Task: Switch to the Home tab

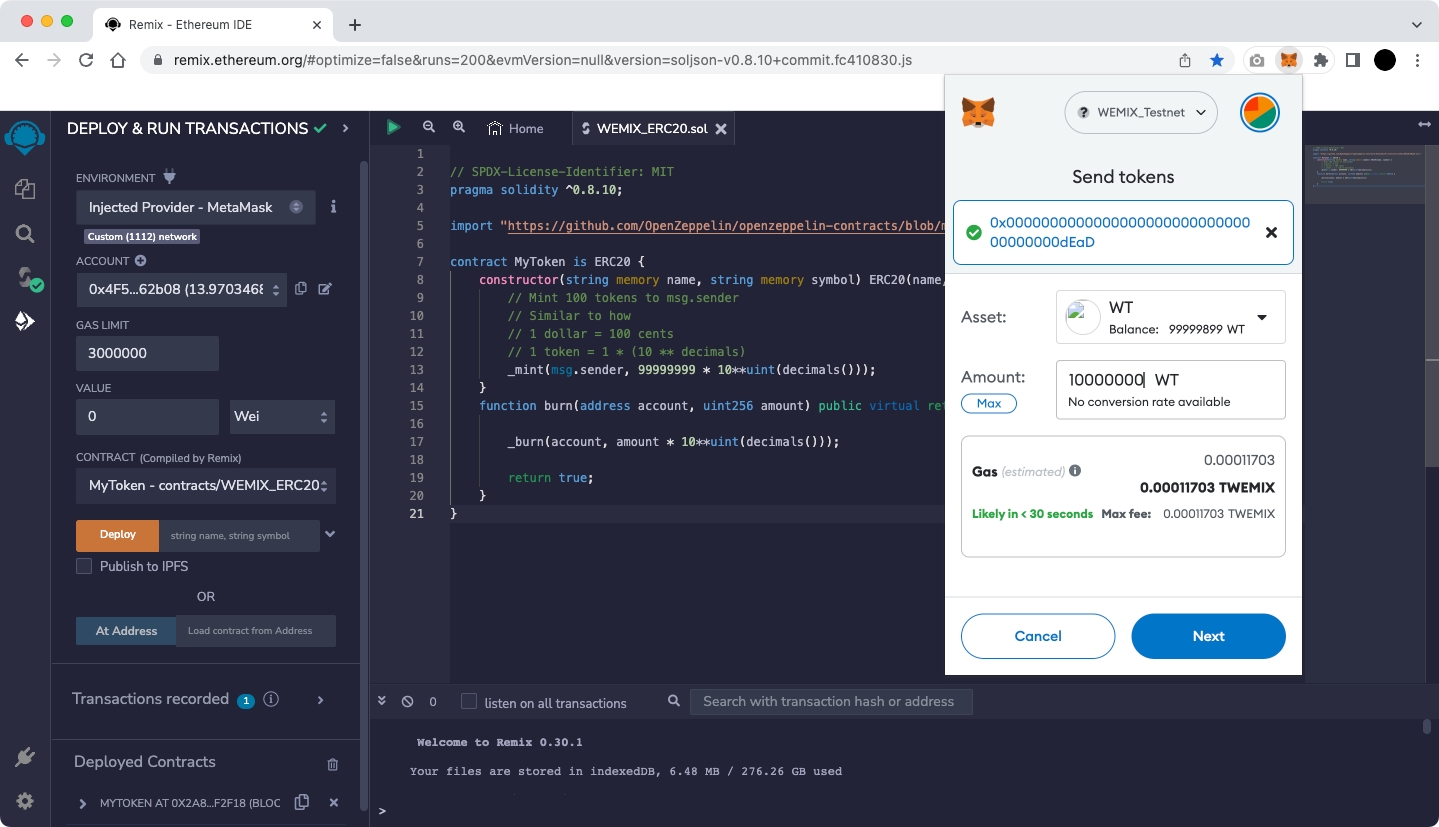Action: click(516, 128)
